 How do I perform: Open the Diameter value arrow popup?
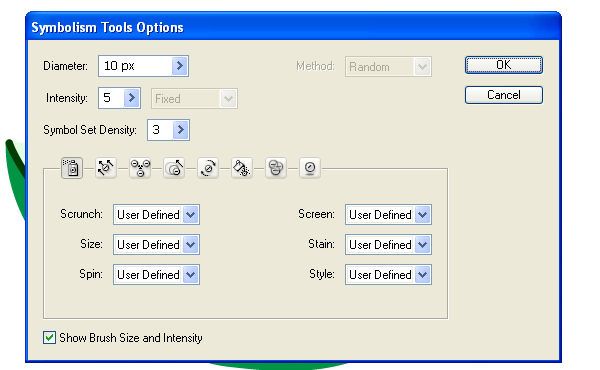[179, 66]
